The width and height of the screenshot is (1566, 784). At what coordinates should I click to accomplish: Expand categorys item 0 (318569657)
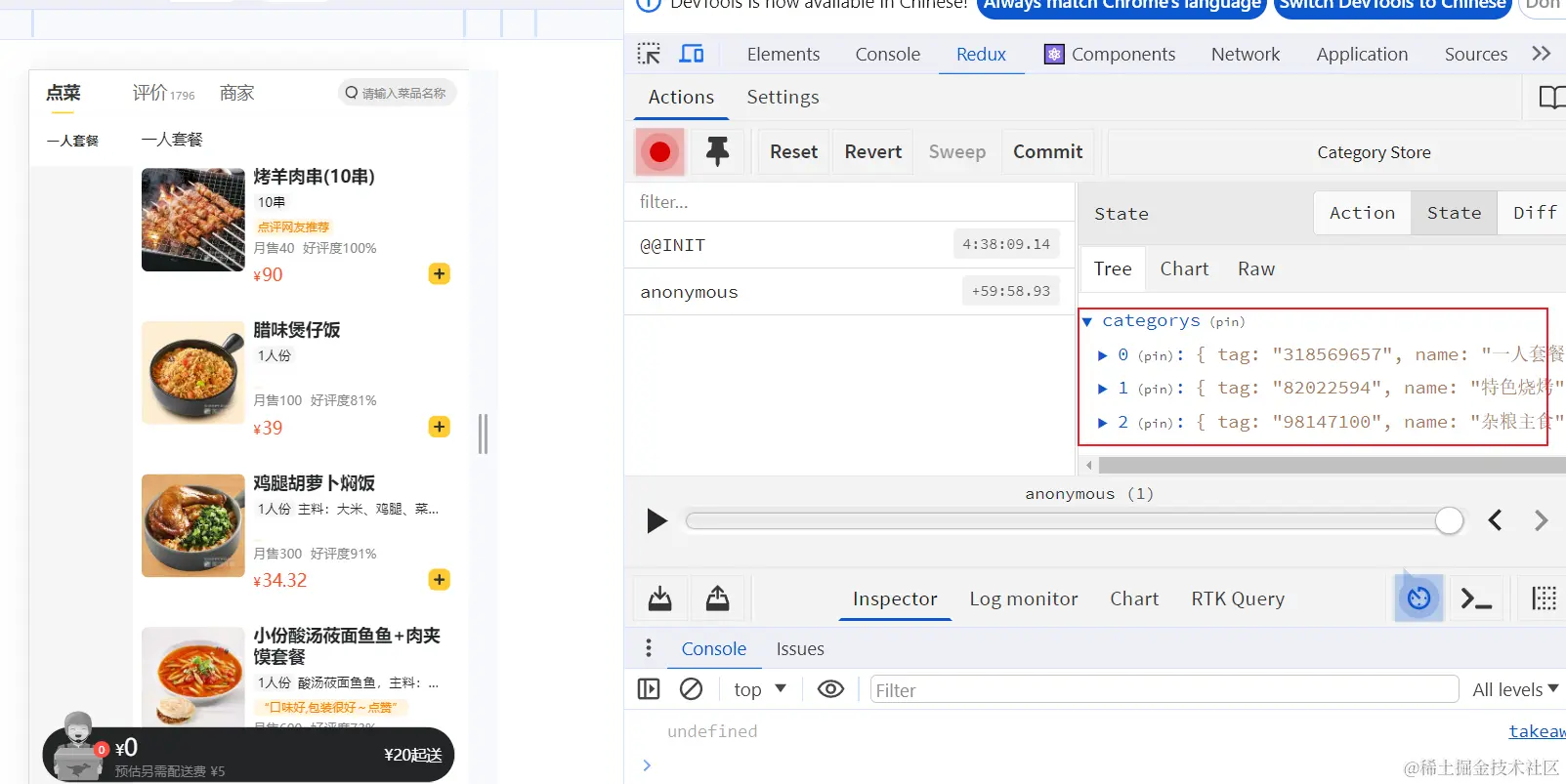(1103, 355)
